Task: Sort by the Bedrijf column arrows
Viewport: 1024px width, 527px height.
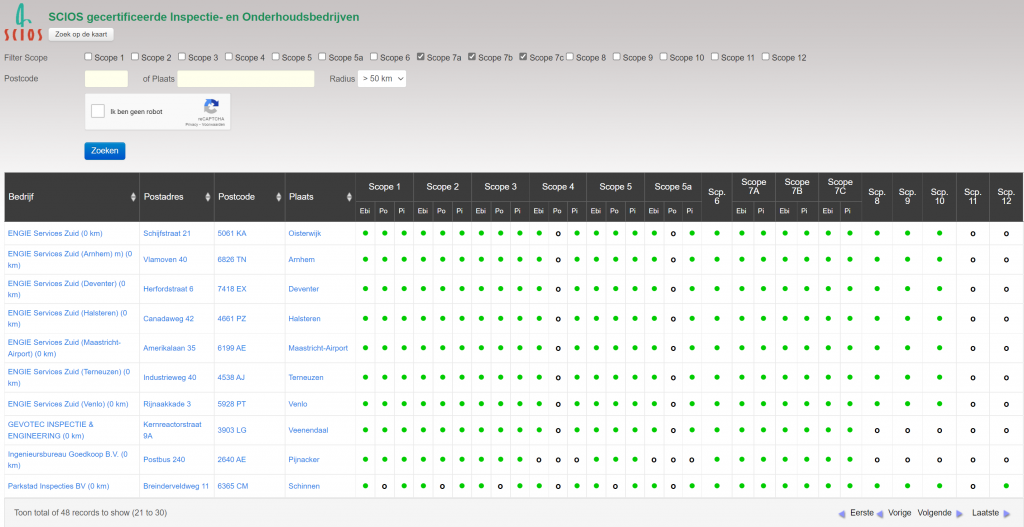Action: tap(134, 197)
